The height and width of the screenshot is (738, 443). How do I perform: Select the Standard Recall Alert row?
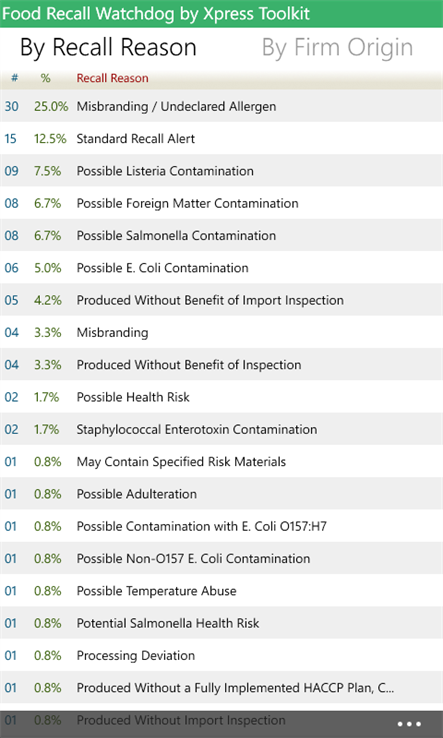coord(221,139)
